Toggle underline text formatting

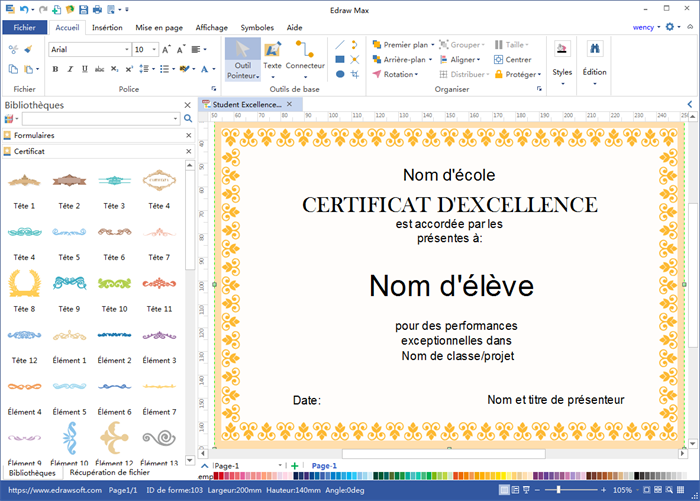point(84,69)
